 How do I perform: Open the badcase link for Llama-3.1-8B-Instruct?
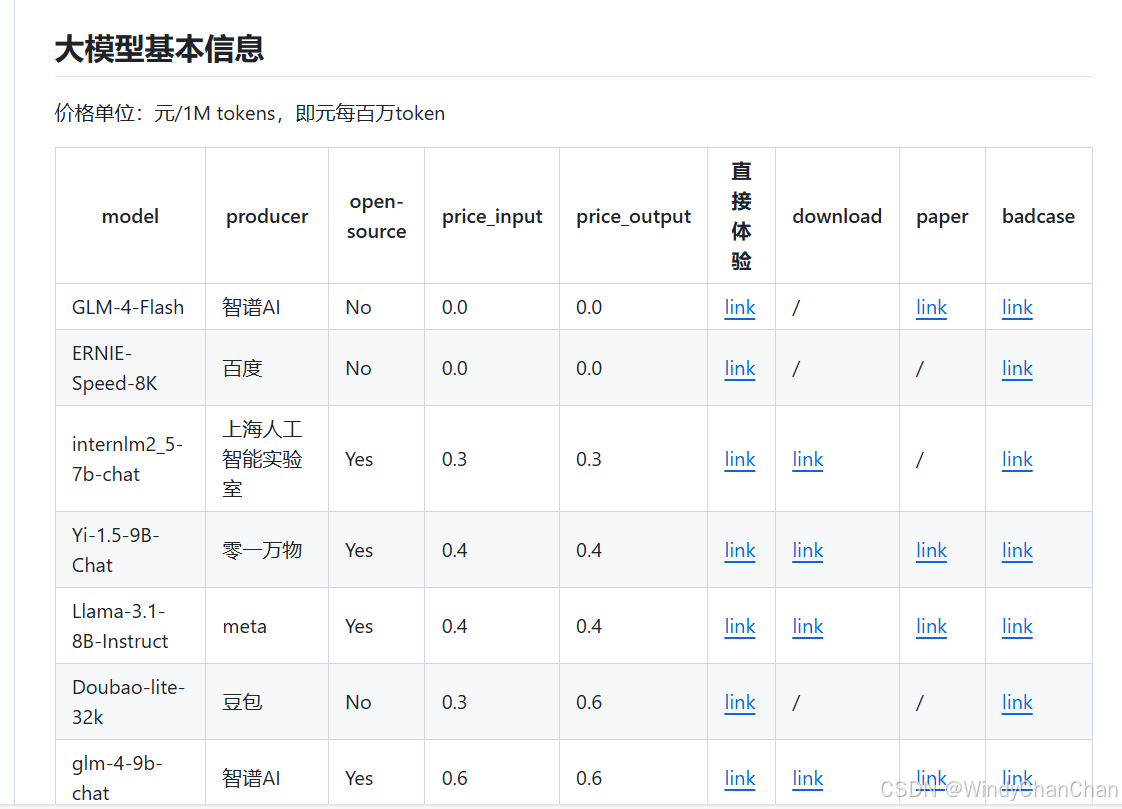(1017, 627)
